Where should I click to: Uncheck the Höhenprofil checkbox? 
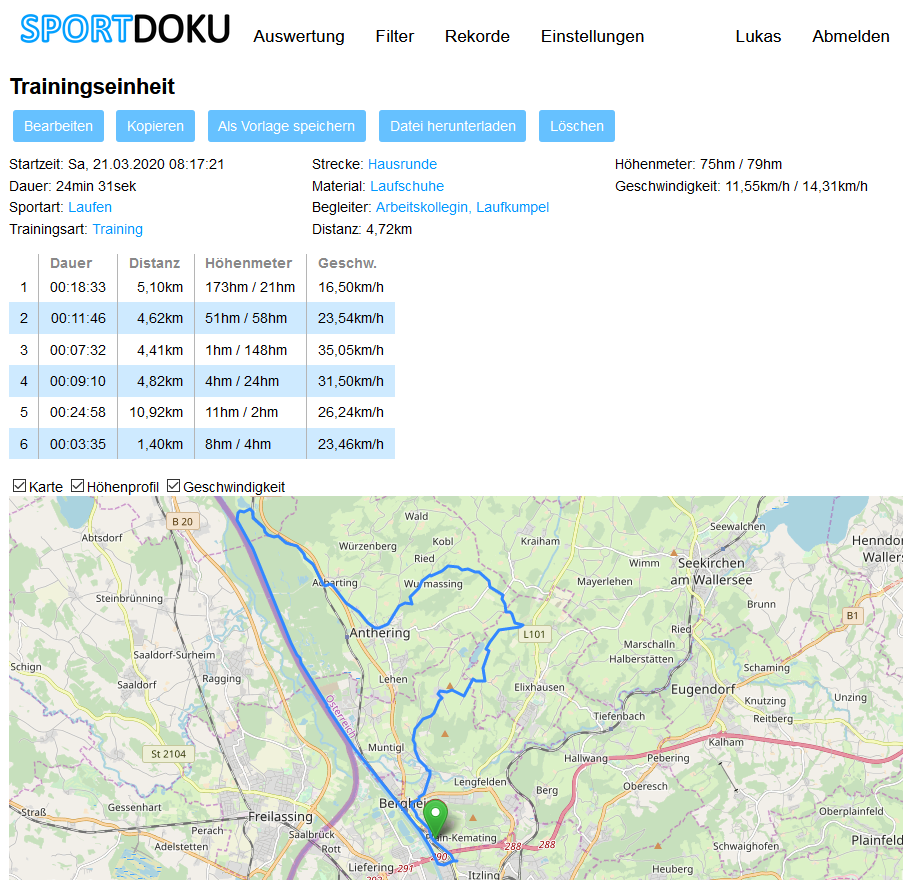78,486
